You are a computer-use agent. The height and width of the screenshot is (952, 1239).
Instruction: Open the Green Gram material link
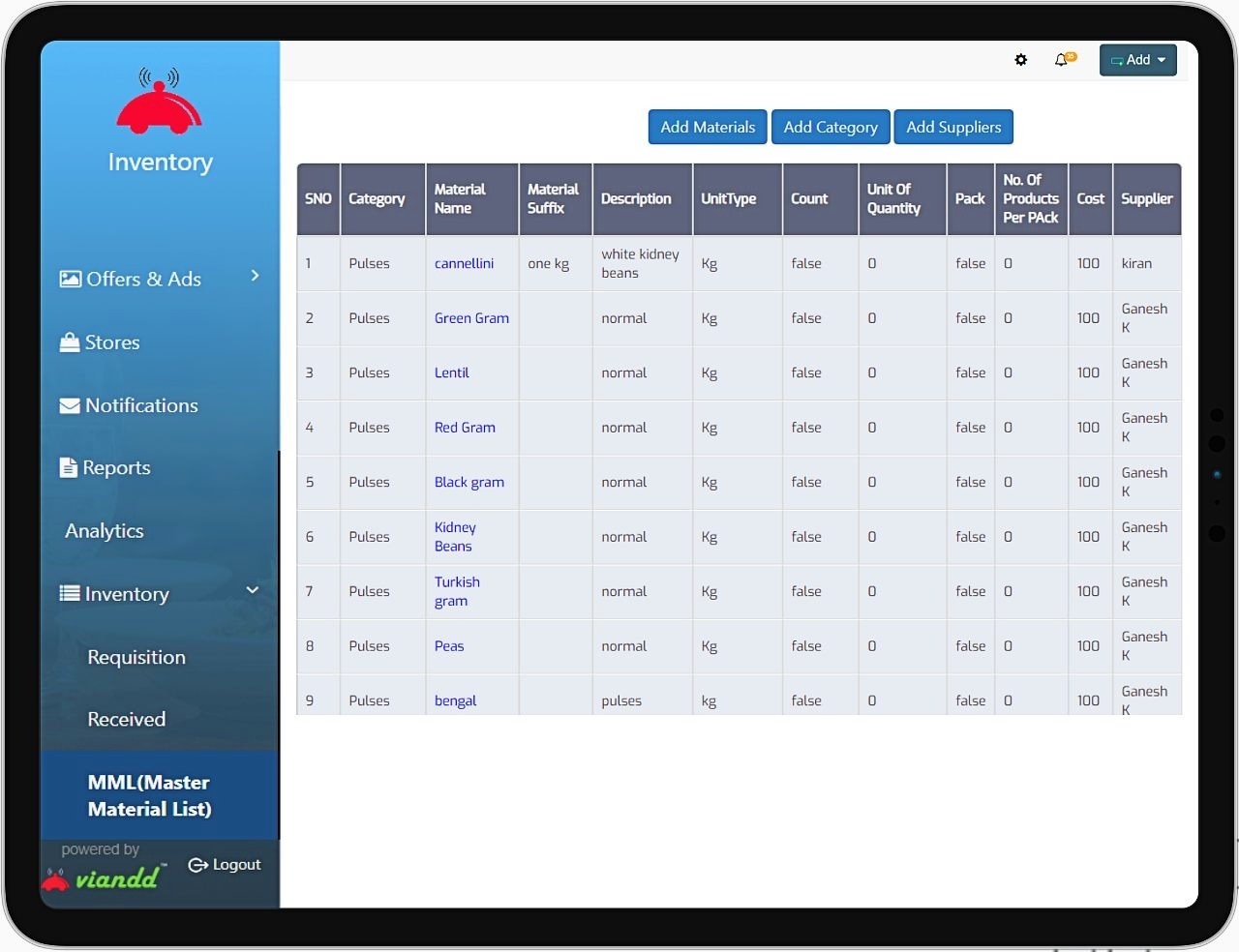point(471,318)
